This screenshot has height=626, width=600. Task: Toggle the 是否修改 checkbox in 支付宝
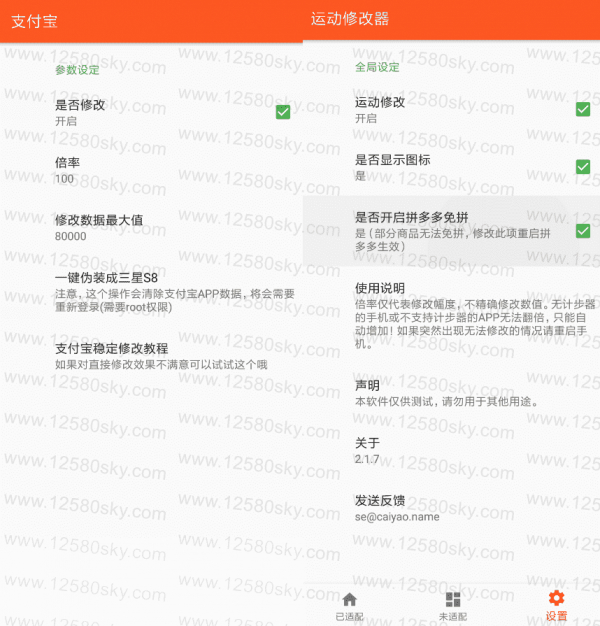click(283, 112)
